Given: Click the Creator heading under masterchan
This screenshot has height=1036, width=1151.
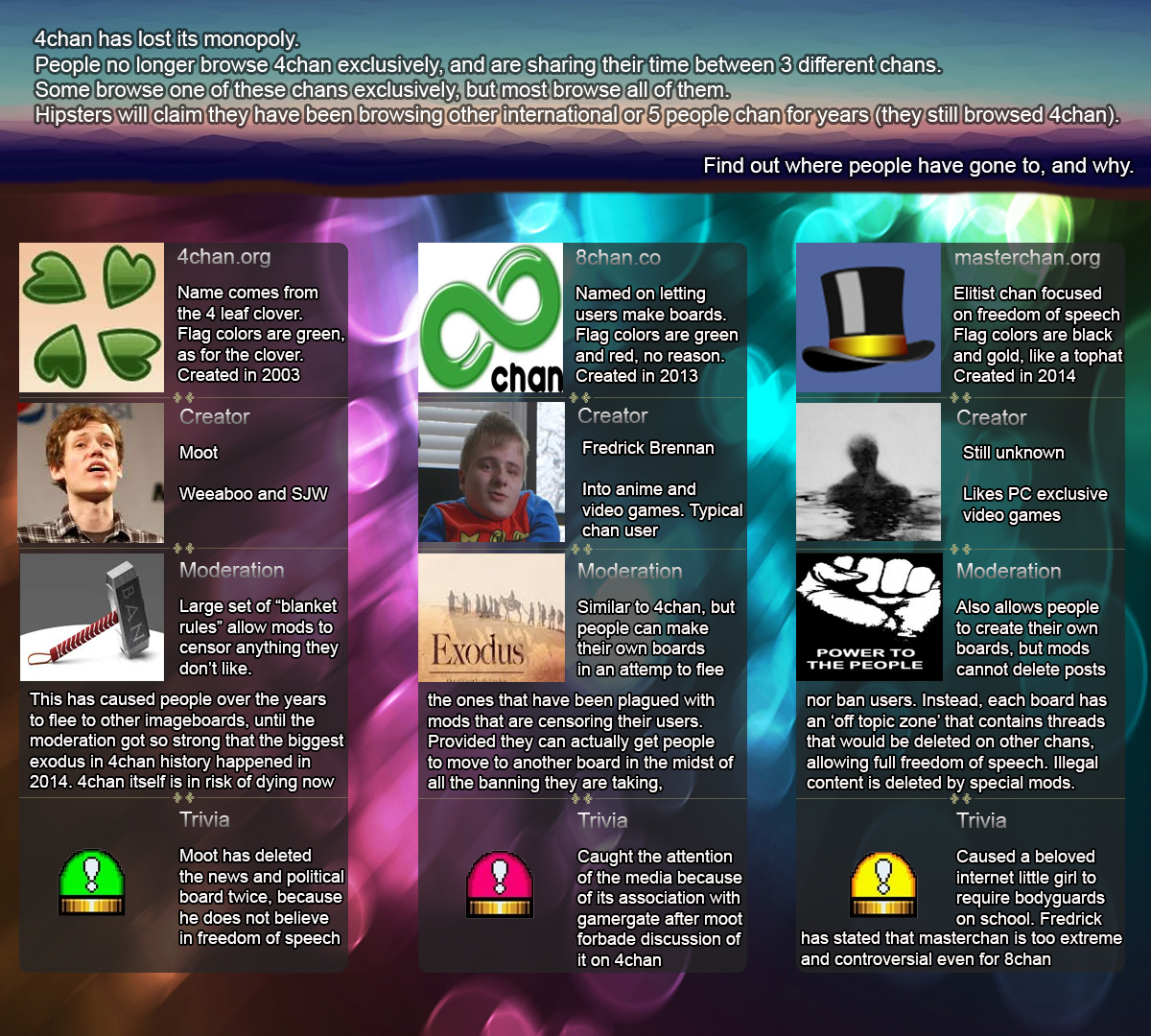Looking at the screenshot, I should (992, 418).
